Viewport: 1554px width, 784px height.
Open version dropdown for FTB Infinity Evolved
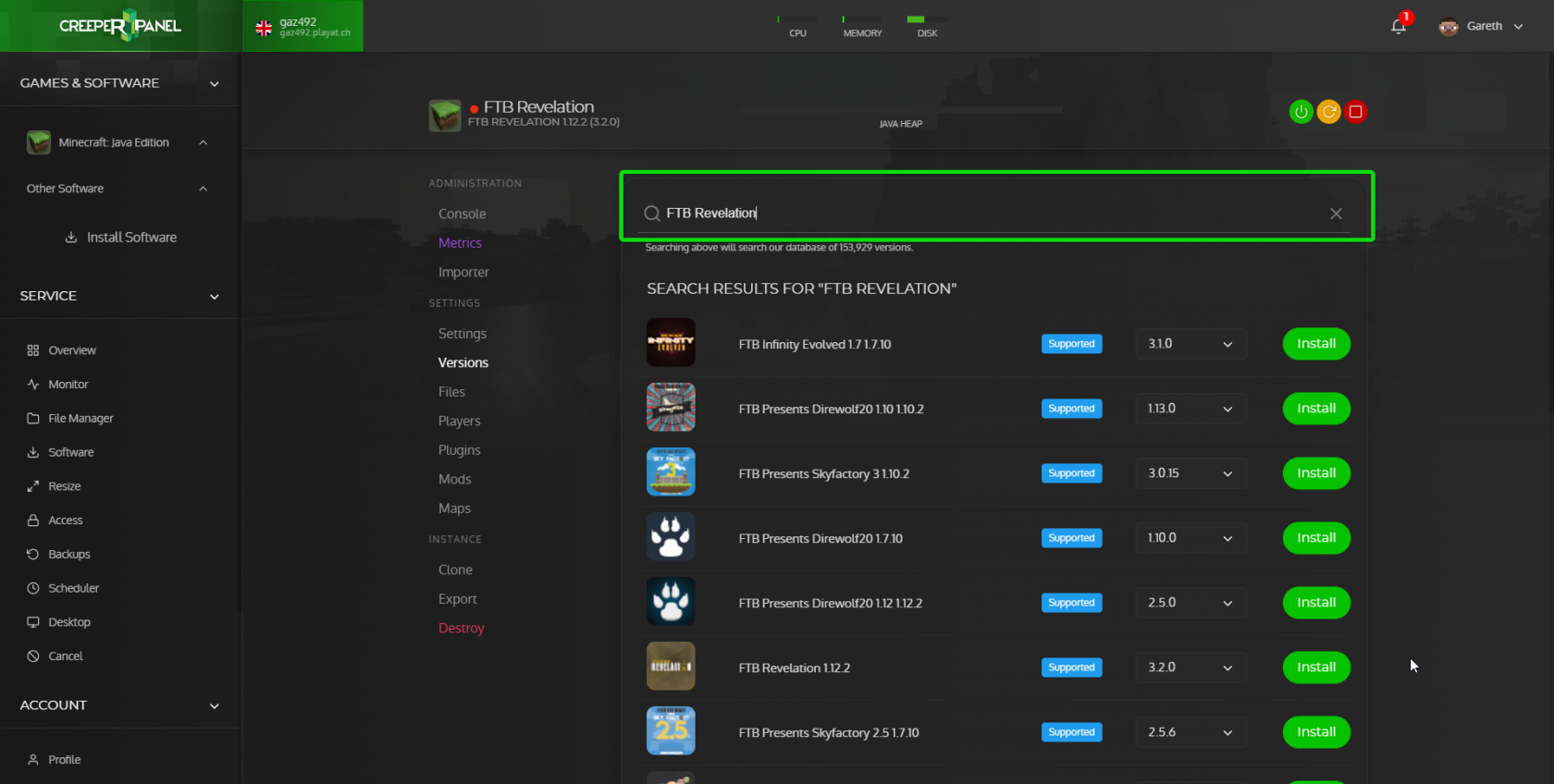[x=1190, y=344]
